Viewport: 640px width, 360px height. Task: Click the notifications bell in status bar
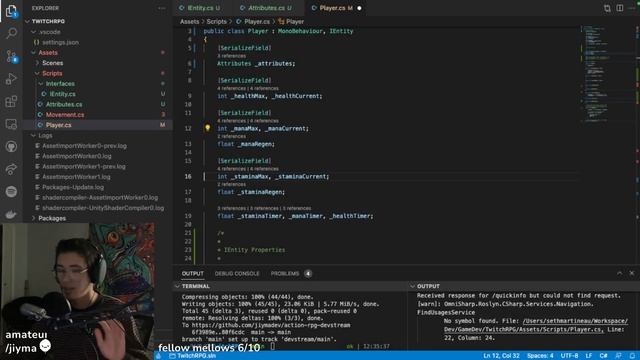pyautogui.click(x=632, y=356)
